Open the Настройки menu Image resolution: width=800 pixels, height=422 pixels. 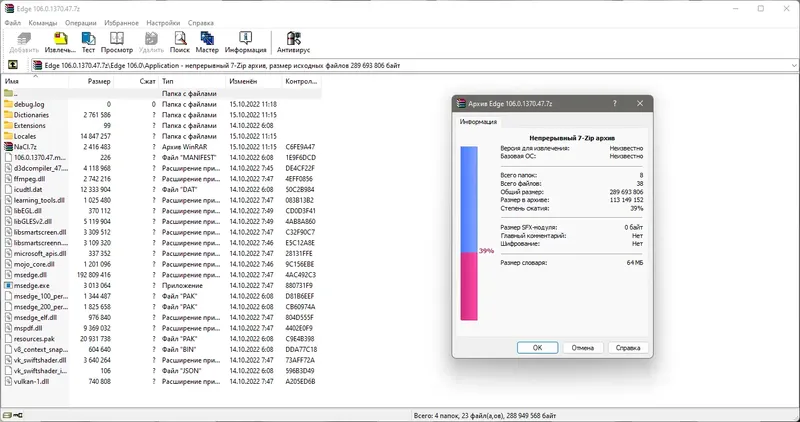coord(163,23)
